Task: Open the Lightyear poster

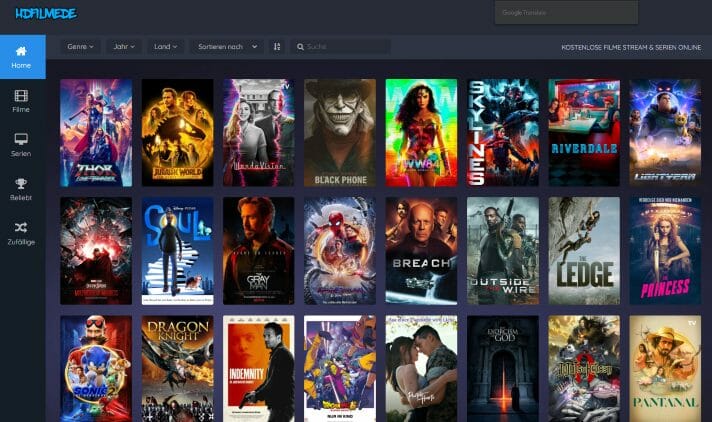Action: pyautogui.click(x=665, y=133)
